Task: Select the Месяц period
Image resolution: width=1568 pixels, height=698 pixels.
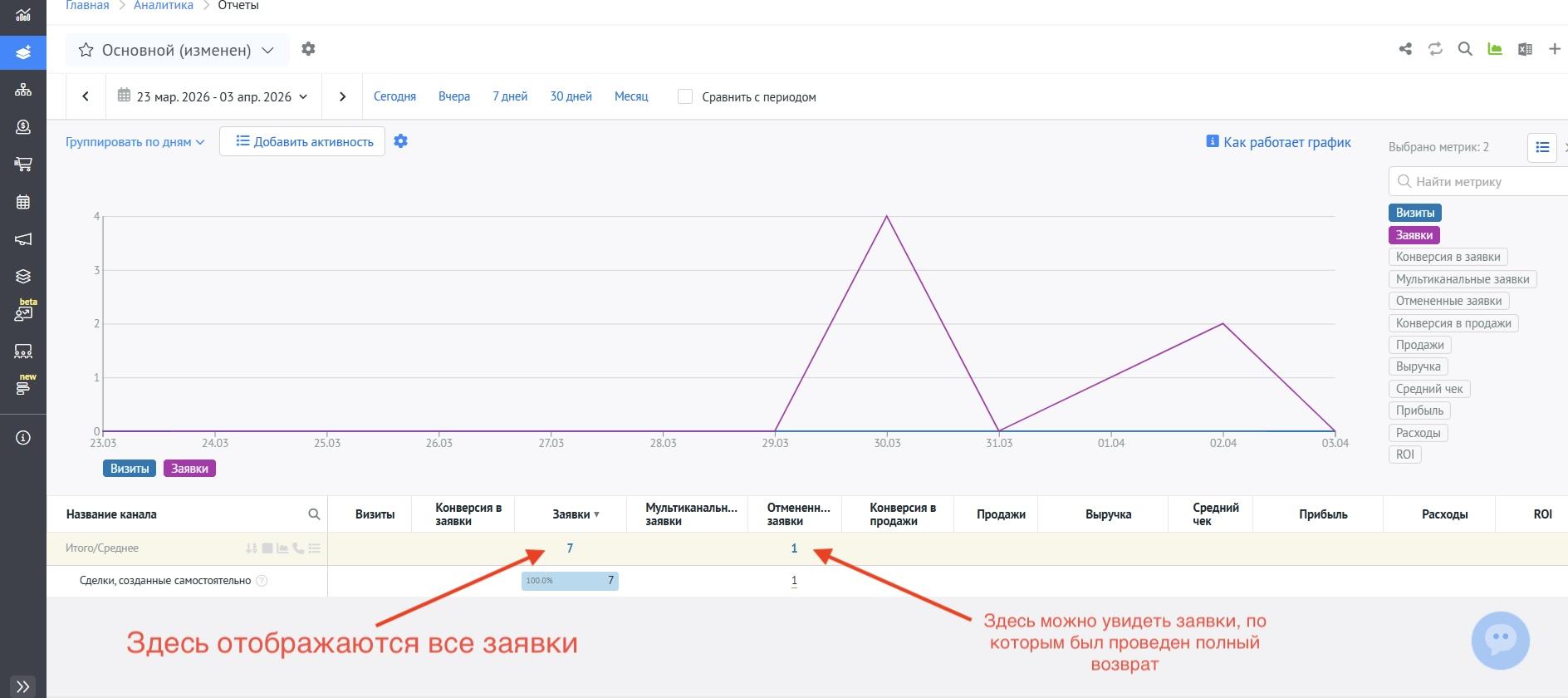Action: click(631, 96)
